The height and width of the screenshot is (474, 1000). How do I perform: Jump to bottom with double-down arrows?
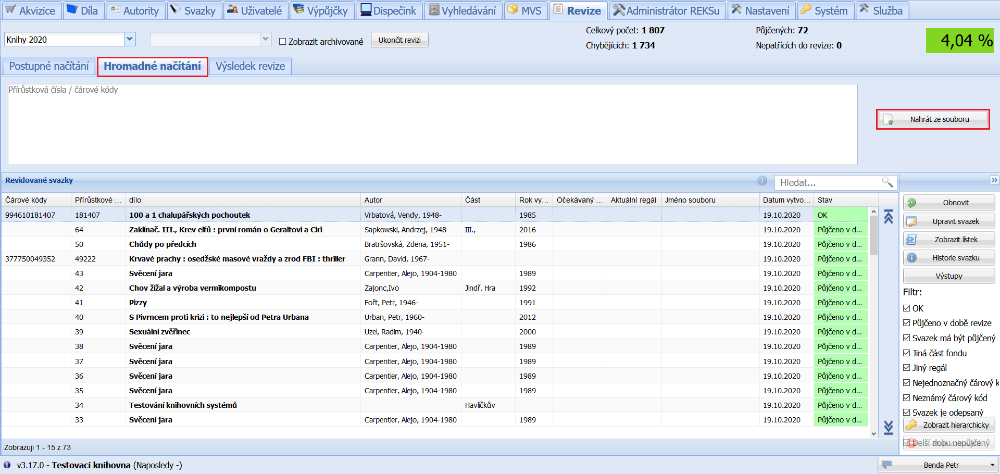(887, 428)
